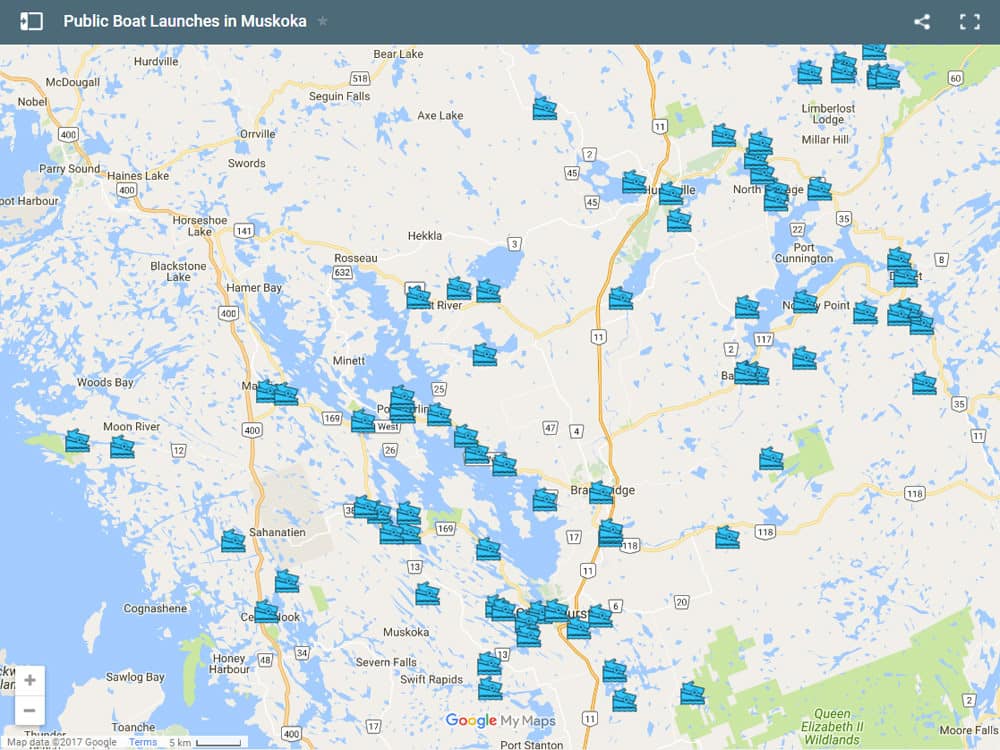The height and width of the screenshot is (750, 1000).
Task: Click boat launch marker right of North Portage
Action: (819, 189)
